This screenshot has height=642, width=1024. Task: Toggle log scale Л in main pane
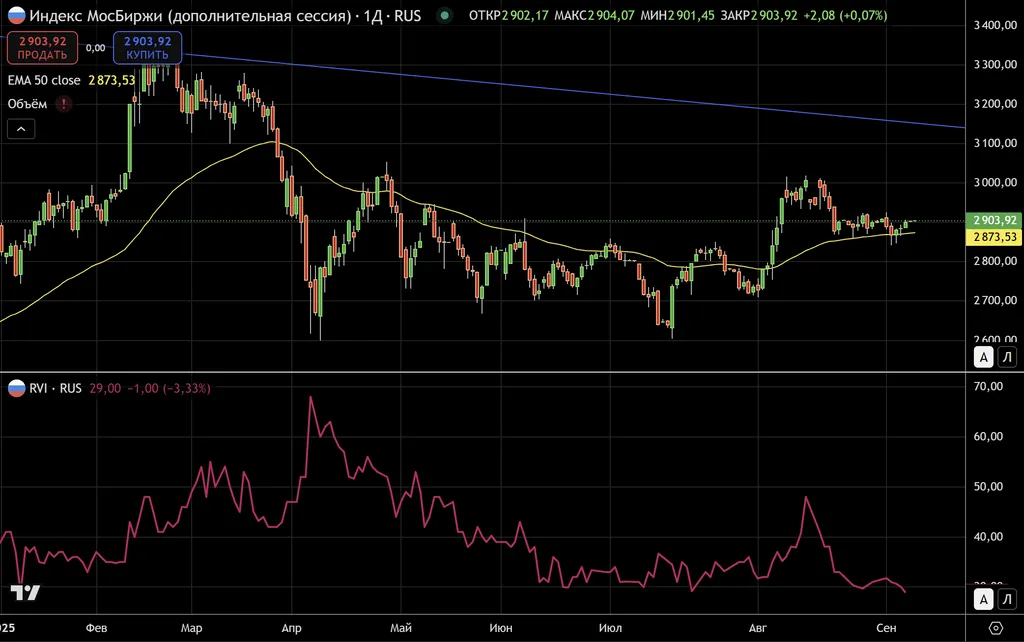coord(1007,357)
